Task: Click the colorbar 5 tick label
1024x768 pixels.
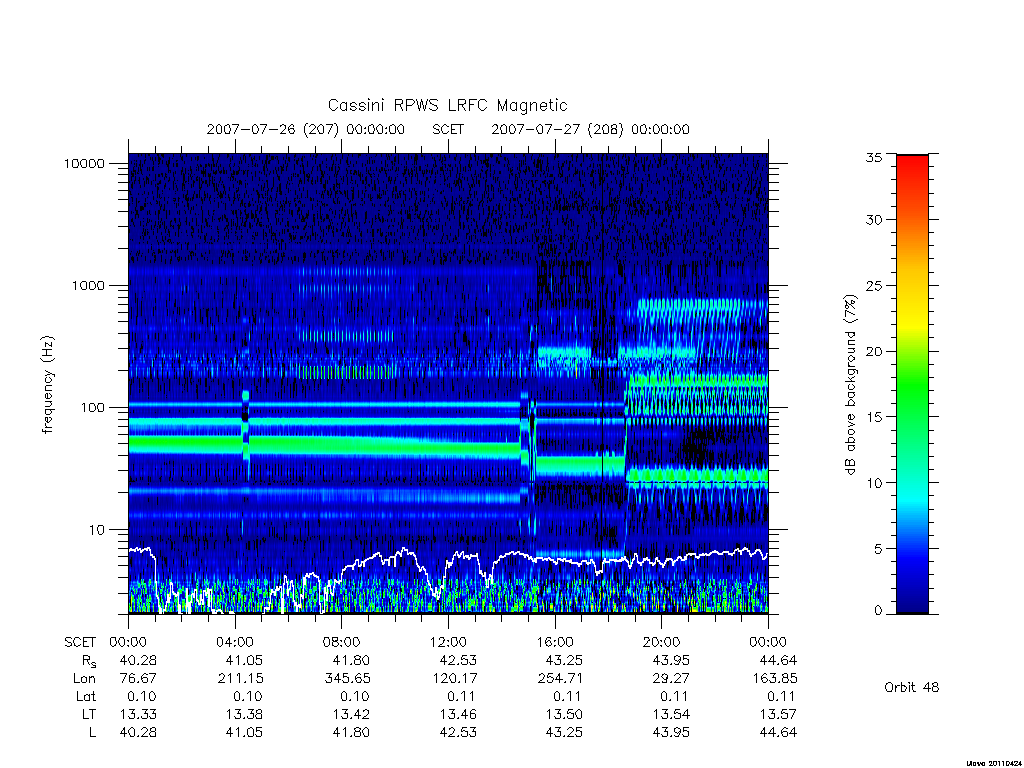Action: pyautogui.click(x=878, y=549)
